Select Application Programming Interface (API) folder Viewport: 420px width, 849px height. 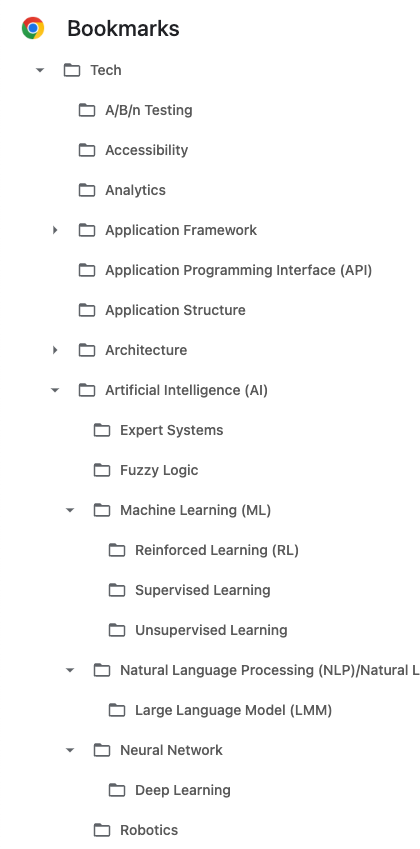(225, 270)
